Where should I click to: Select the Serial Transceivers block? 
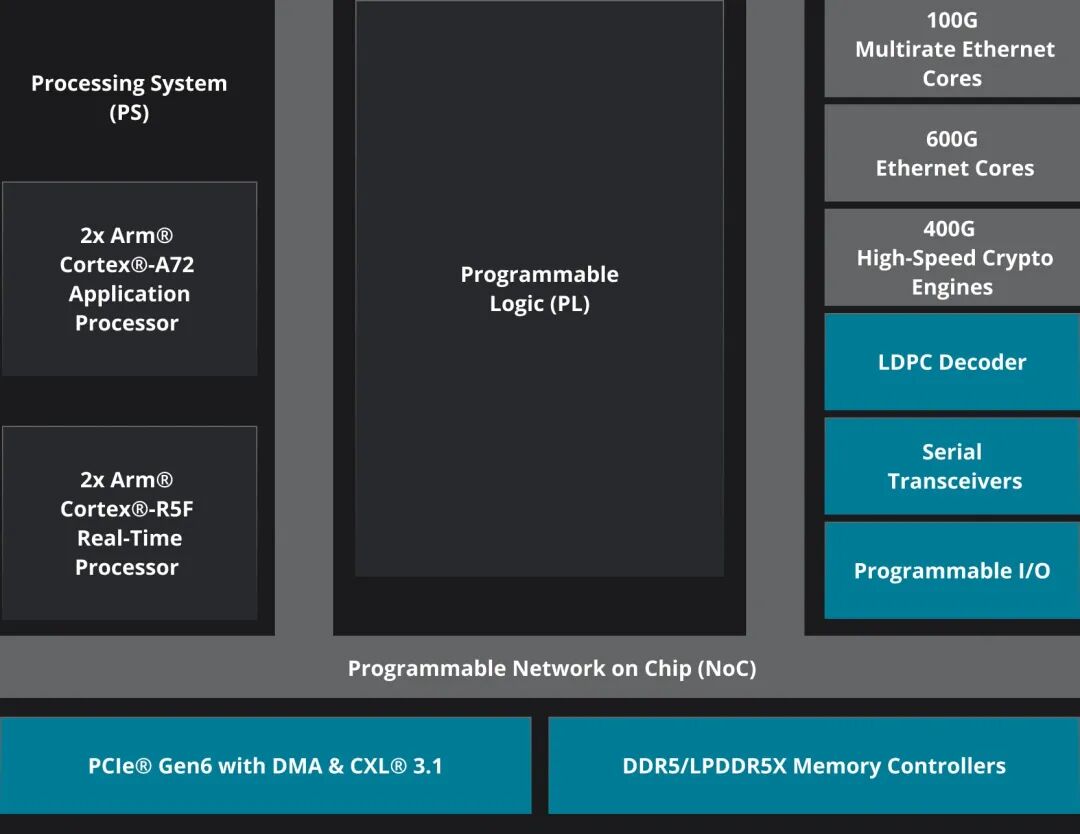pos(952,466)
